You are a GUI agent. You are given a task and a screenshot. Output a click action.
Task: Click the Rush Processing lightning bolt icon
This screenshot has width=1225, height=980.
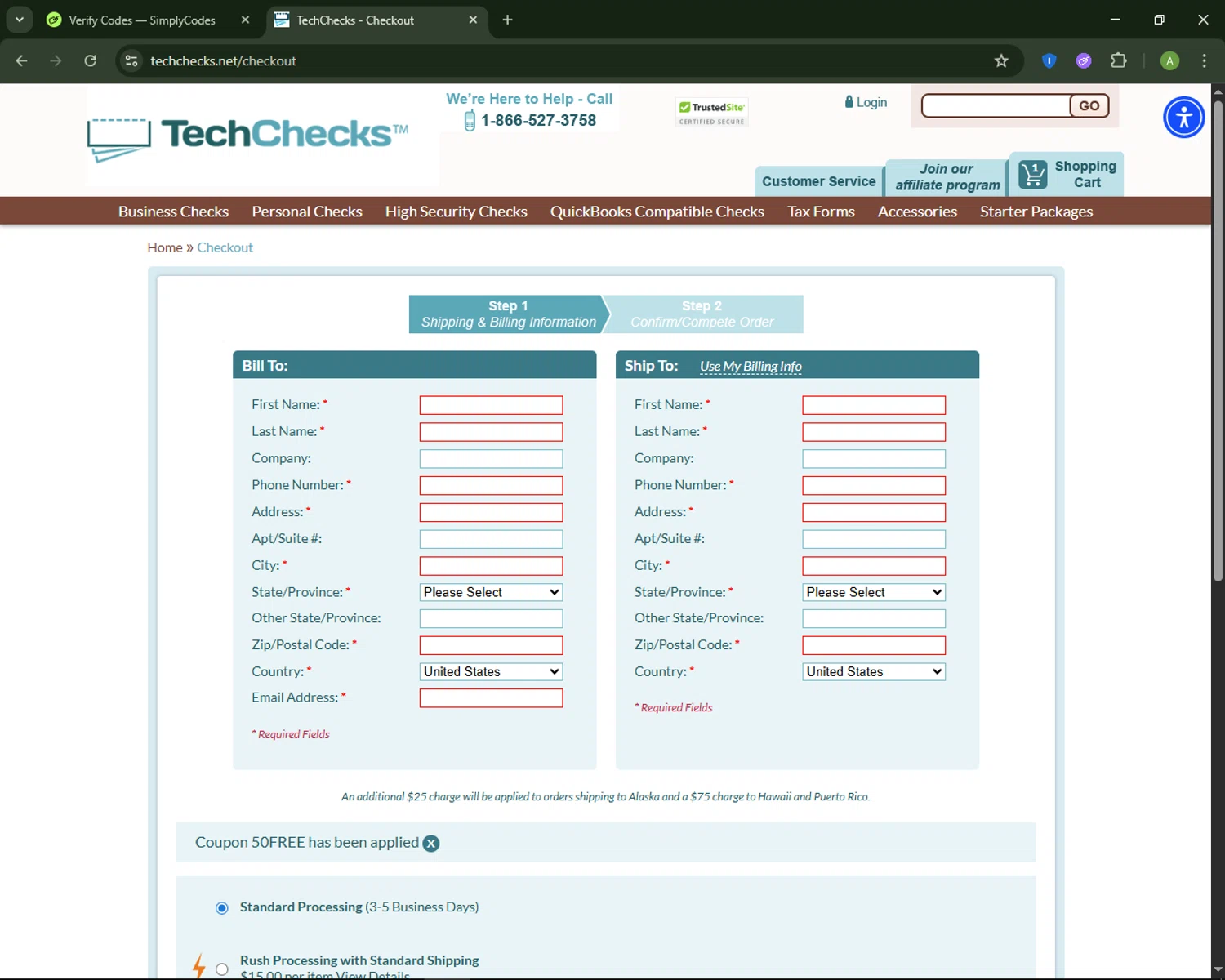198,965
